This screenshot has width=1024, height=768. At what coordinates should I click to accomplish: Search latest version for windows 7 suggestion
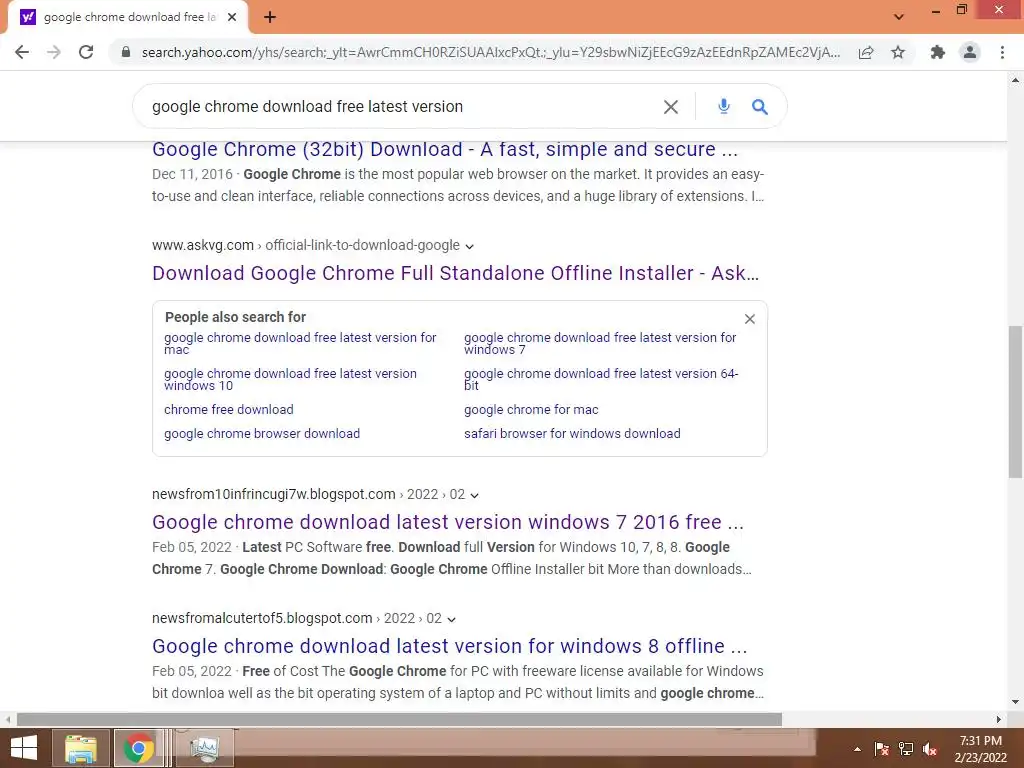click(x=600, y=344)
